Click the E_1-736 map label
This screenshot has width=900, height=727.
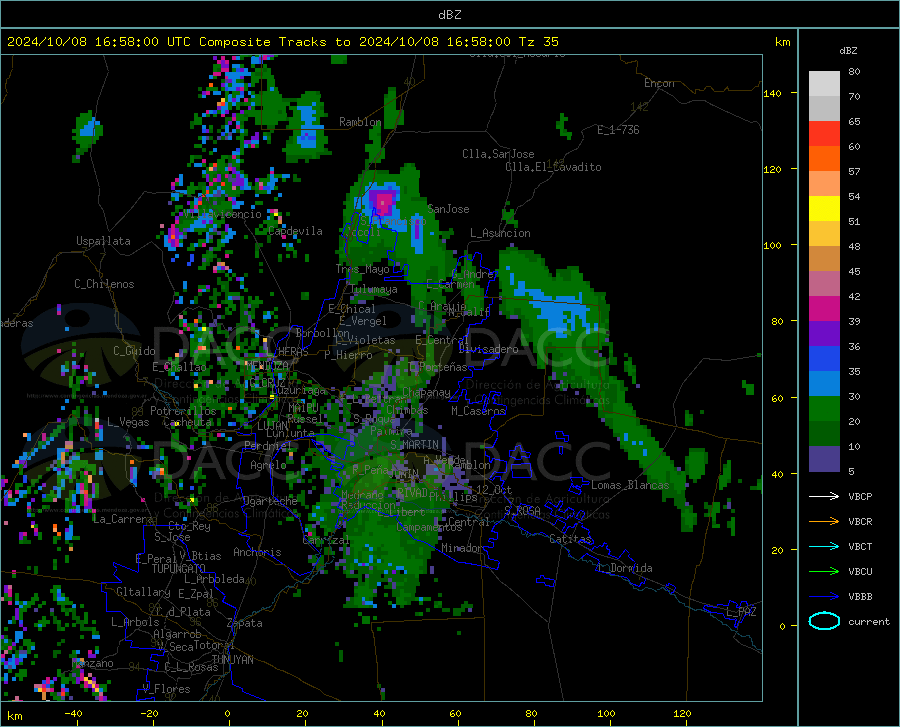click(x=618, y=130)
